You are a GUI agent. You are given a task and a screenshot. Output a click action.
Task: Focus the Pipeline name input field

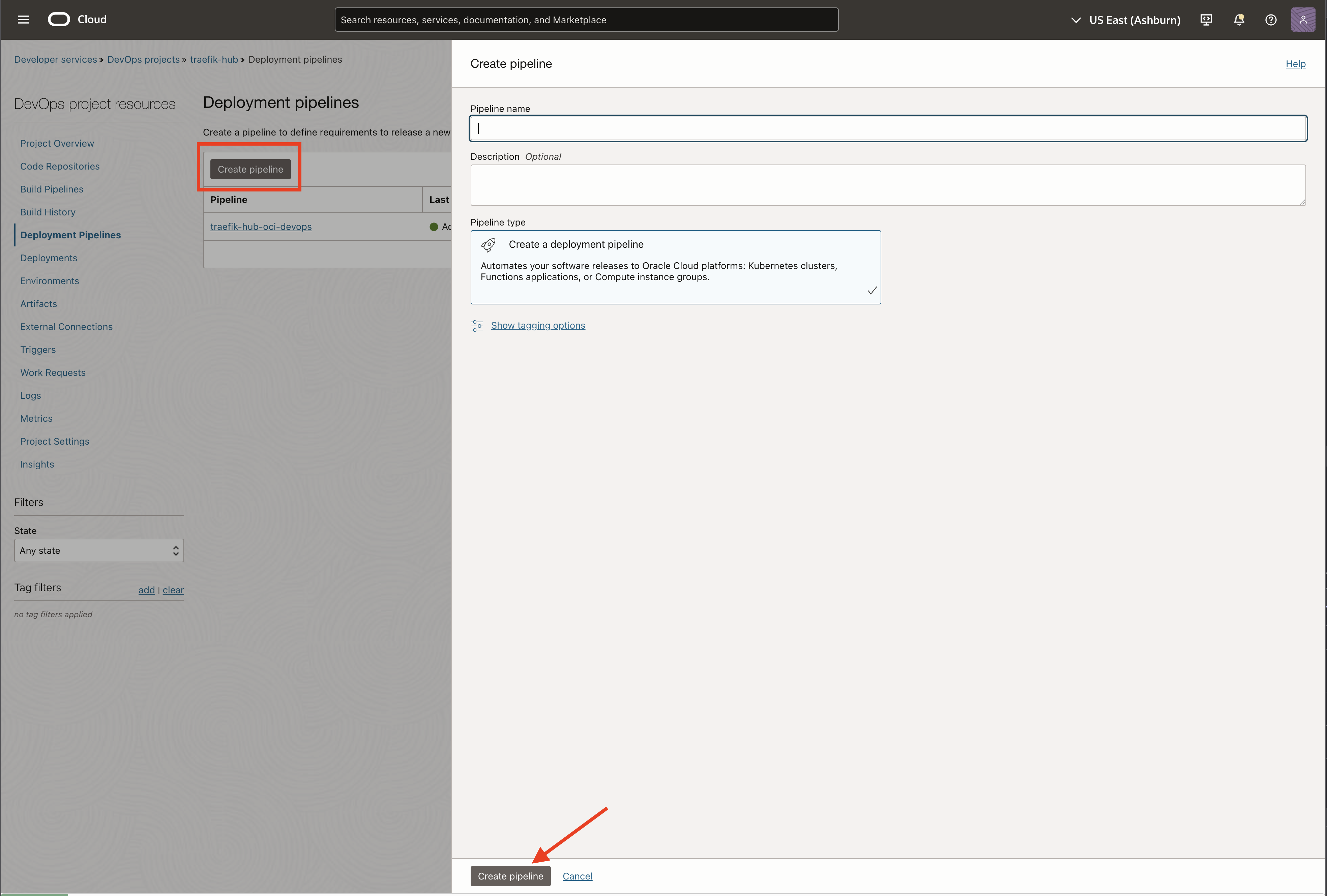click(887, 128)
